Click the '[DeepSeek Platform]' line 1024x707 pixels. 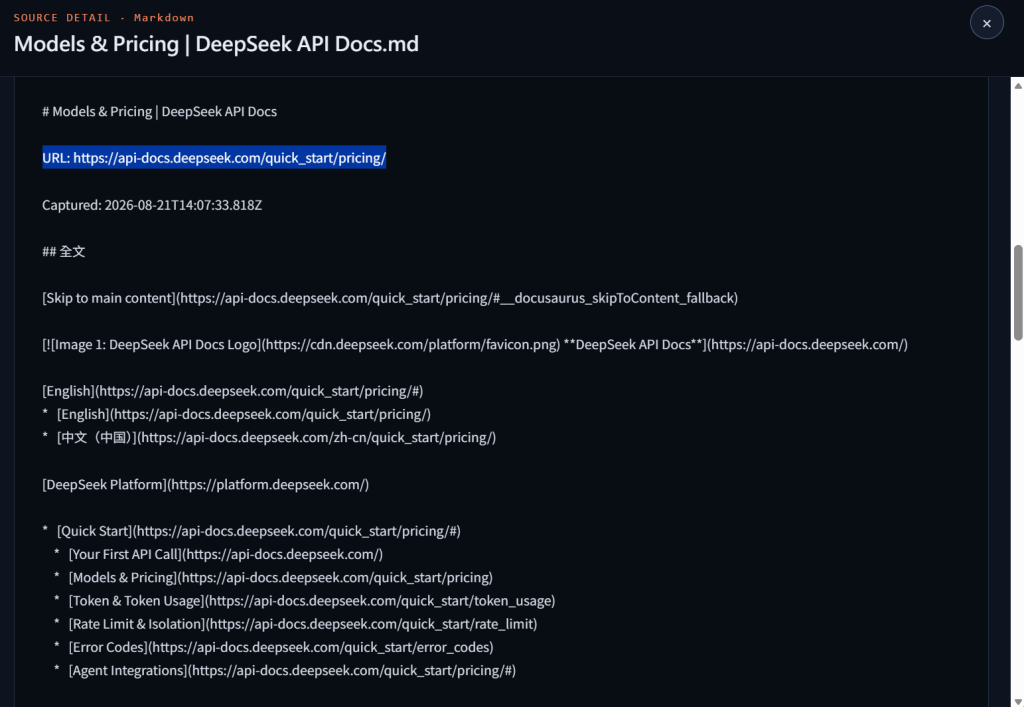coord(206,484)
